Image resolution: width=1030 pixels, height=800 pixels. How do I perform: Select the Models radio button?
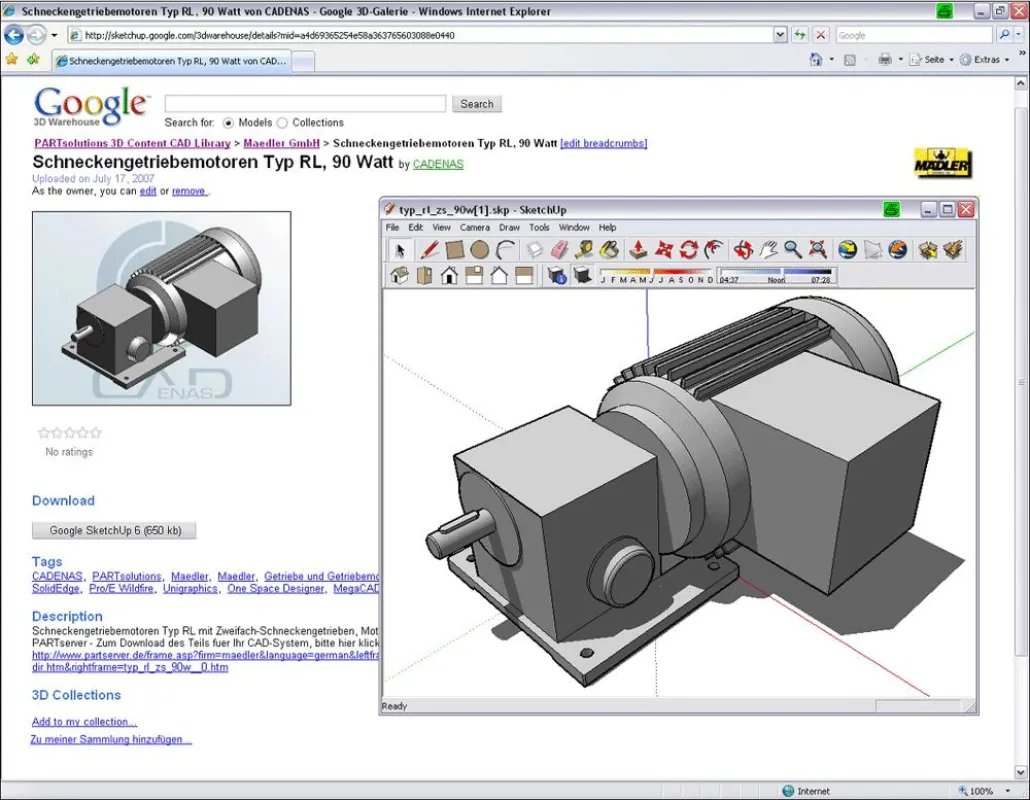click(x=228, y=123)
